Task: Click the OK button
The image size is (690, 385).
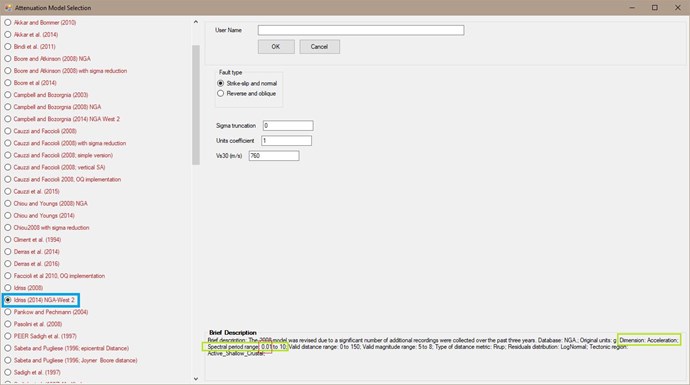Action: (x=276, y=47)
